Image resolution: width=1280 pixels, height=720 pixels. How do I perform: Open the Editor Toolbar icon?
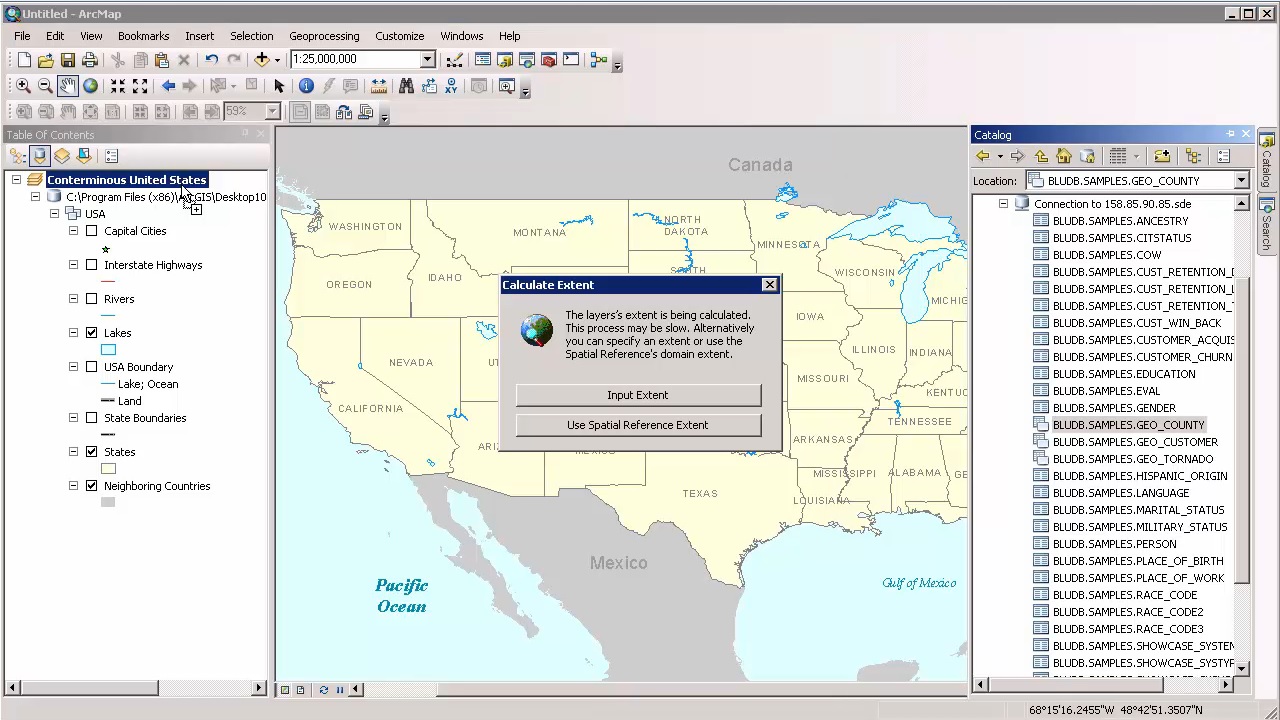point(454,60)
